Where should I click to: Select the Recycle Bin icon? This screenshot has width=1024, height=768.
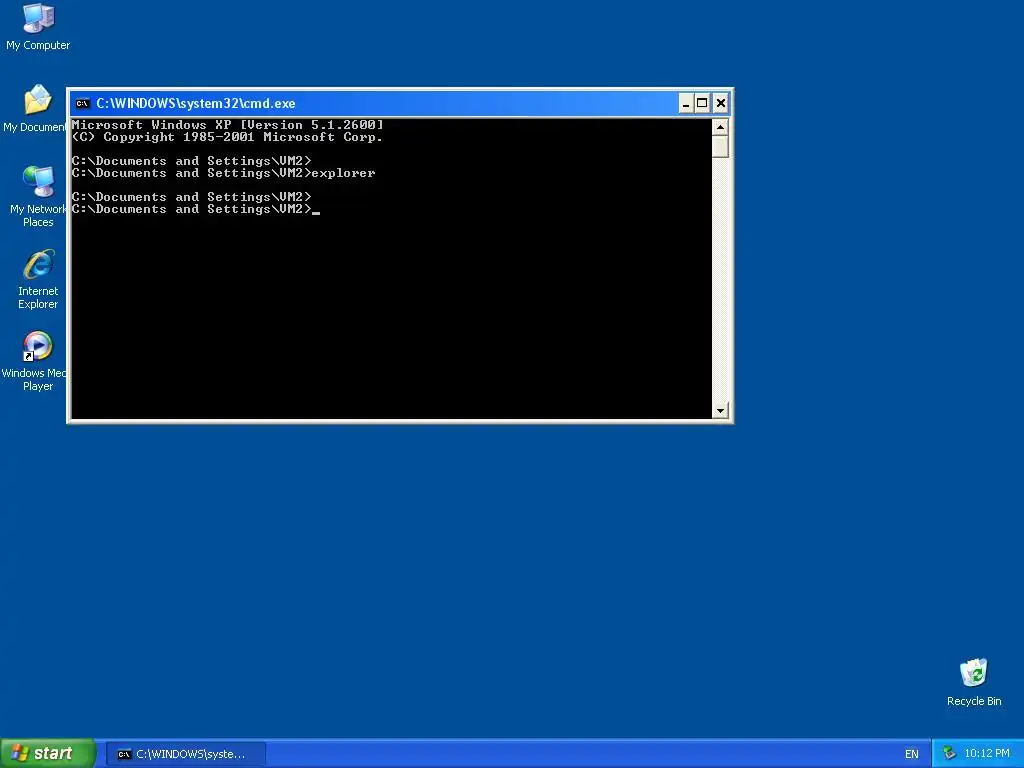click(974, 682)
